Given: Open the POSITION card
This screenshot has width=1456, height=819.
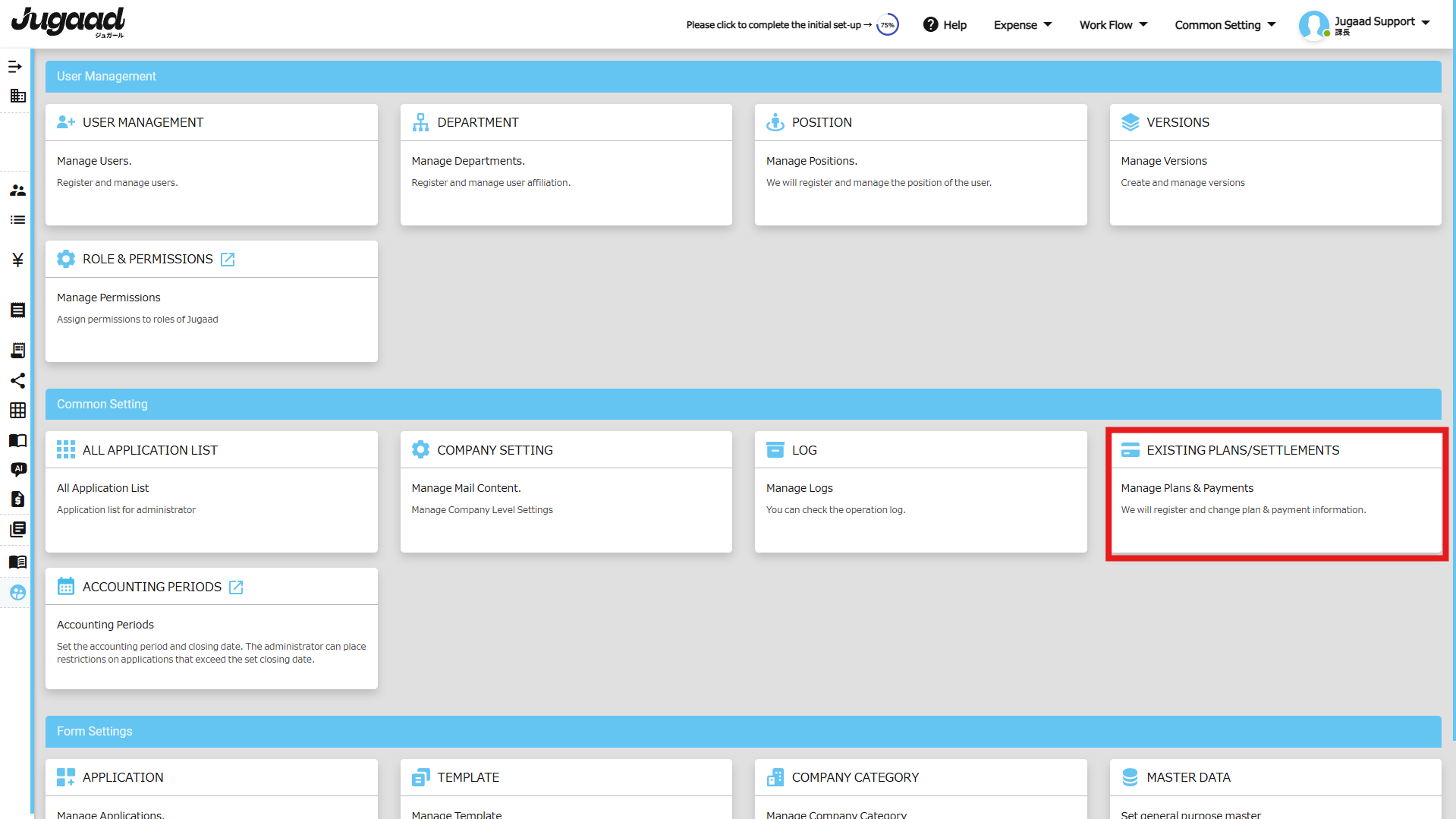Looking at the screenshot, I should click(x=920, y=165).
